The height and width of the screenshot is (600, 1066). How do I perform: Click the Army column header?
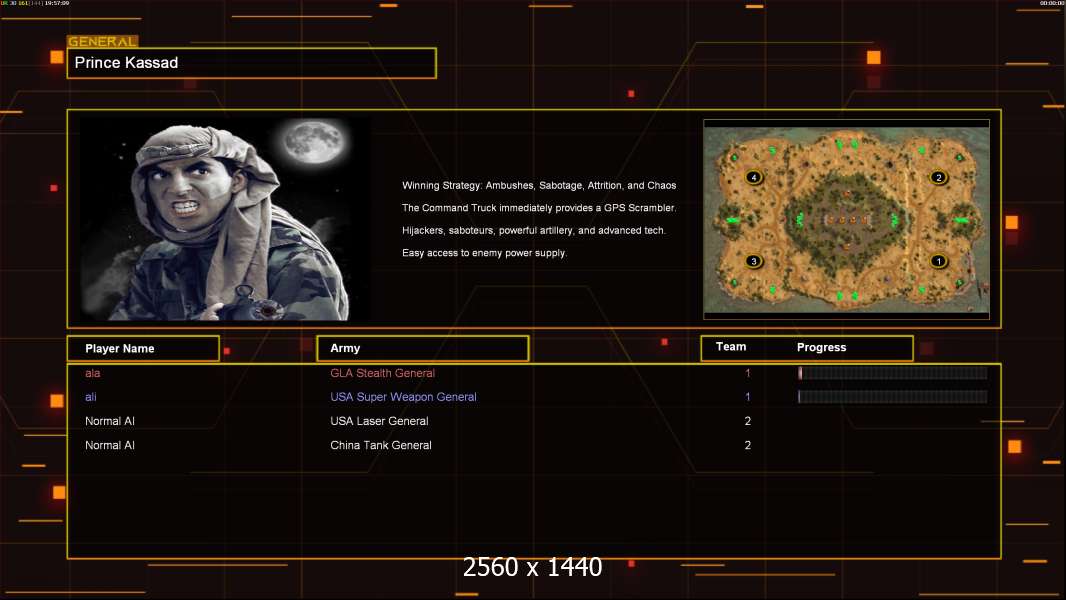pyautogui.click(x=423, y=348)
